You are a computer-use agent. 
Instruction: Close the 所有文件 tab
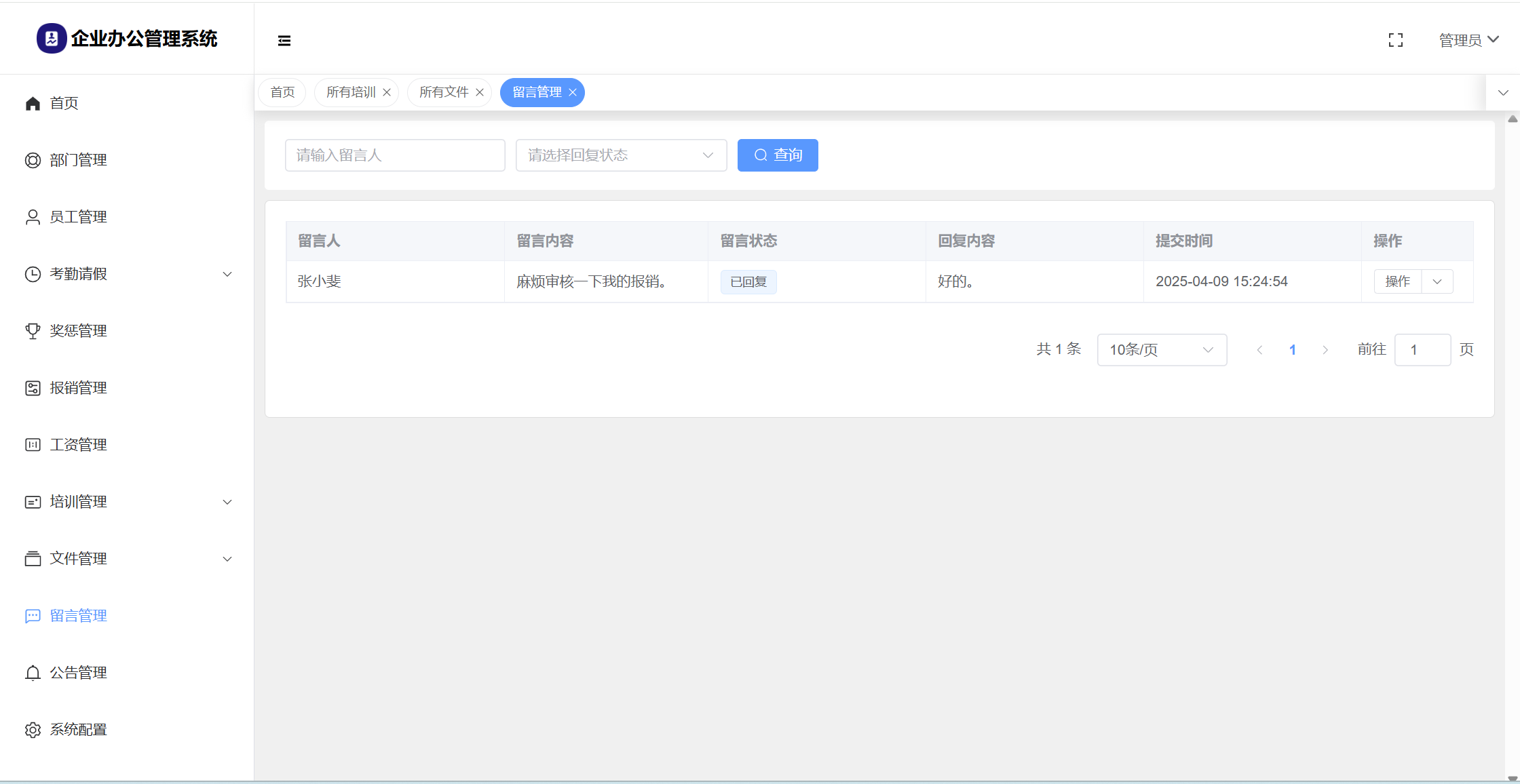pyautogui.click(x=480, y=92)
